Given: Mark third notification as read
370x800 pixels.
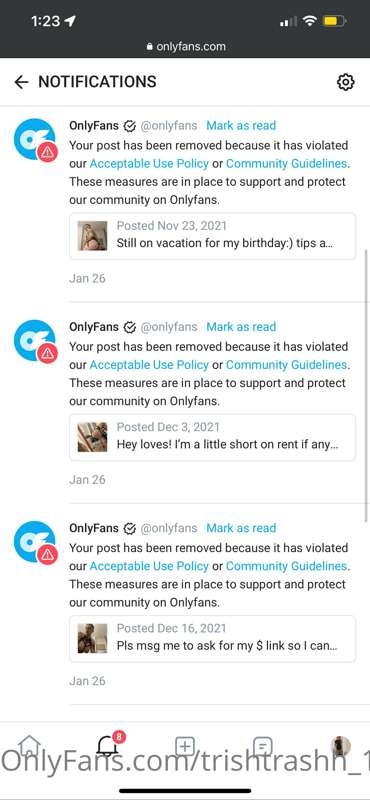Looking at the screenshot, I should [x=241, y=528].
